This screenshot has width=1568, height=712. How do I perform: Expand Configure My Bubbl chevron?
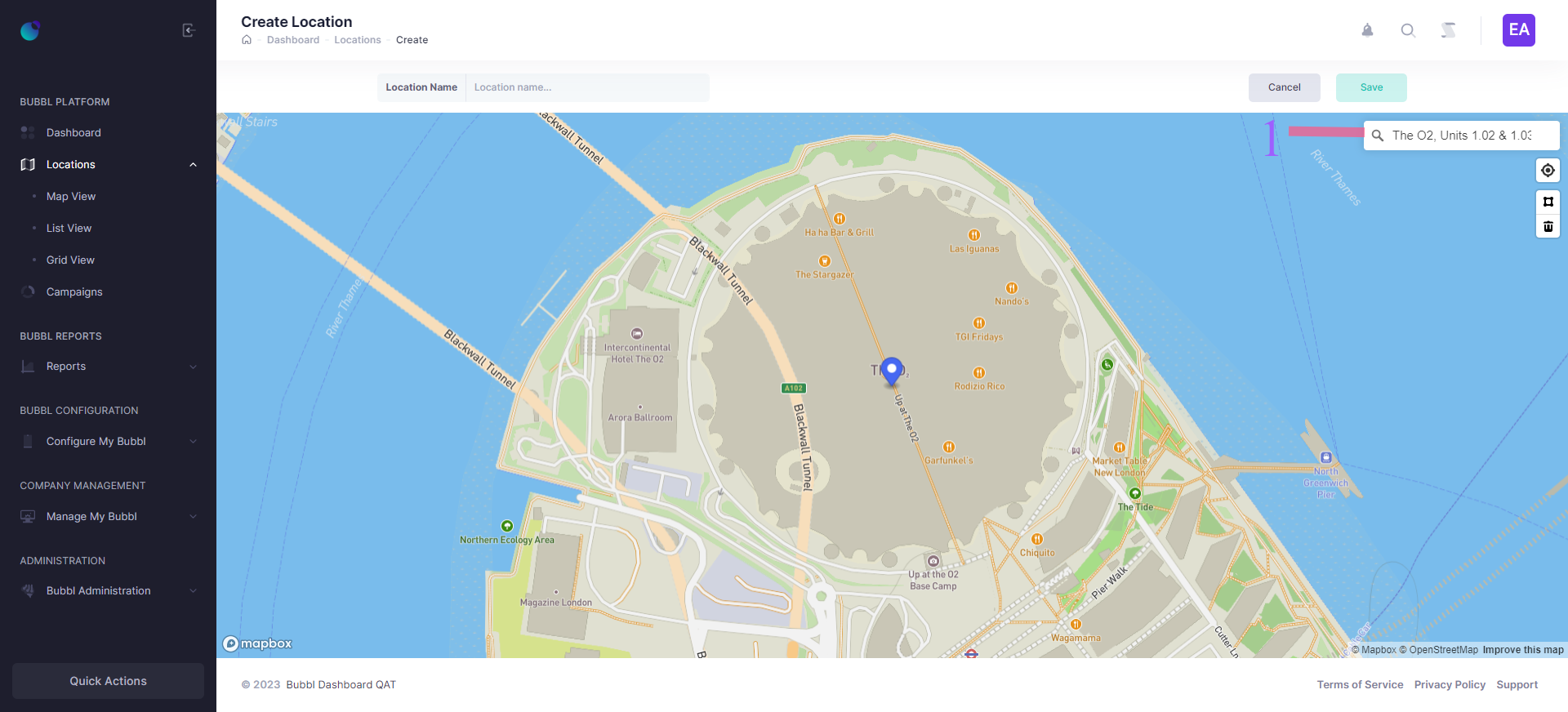click(194, 442)
